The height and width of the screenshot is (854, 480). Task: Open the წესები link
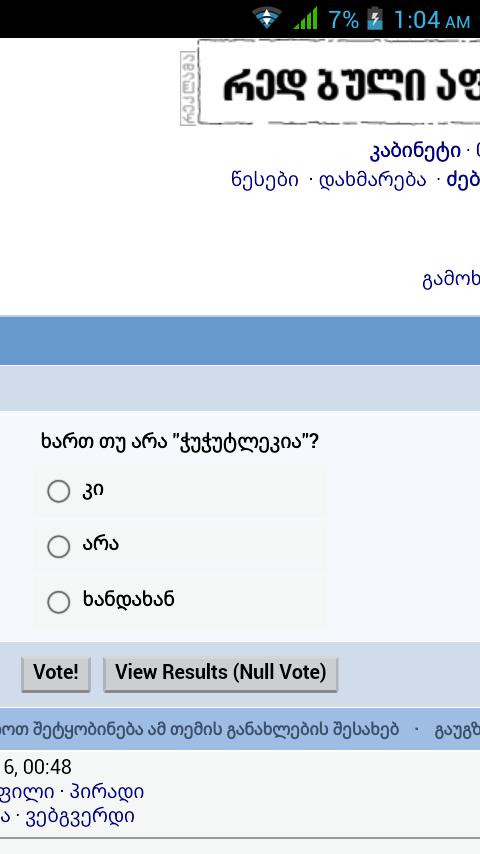265,179
